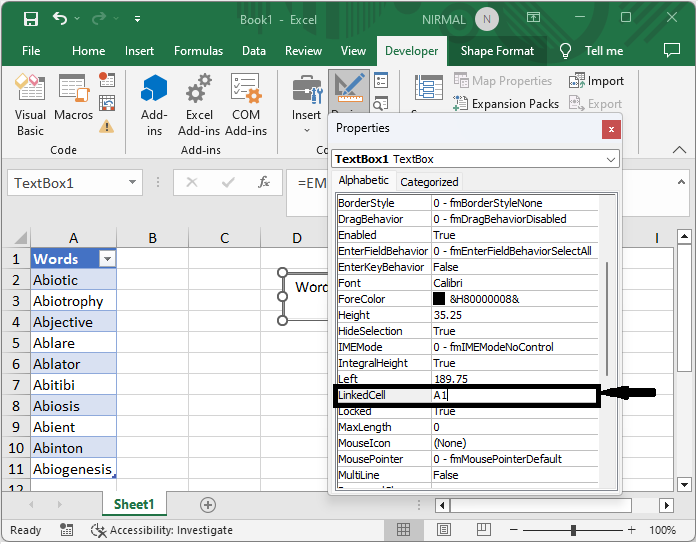This screenshot has width=698, height=544.
Task: Click the LinkedCell value field
Action: pyautogui.click(x=515, y=395)
